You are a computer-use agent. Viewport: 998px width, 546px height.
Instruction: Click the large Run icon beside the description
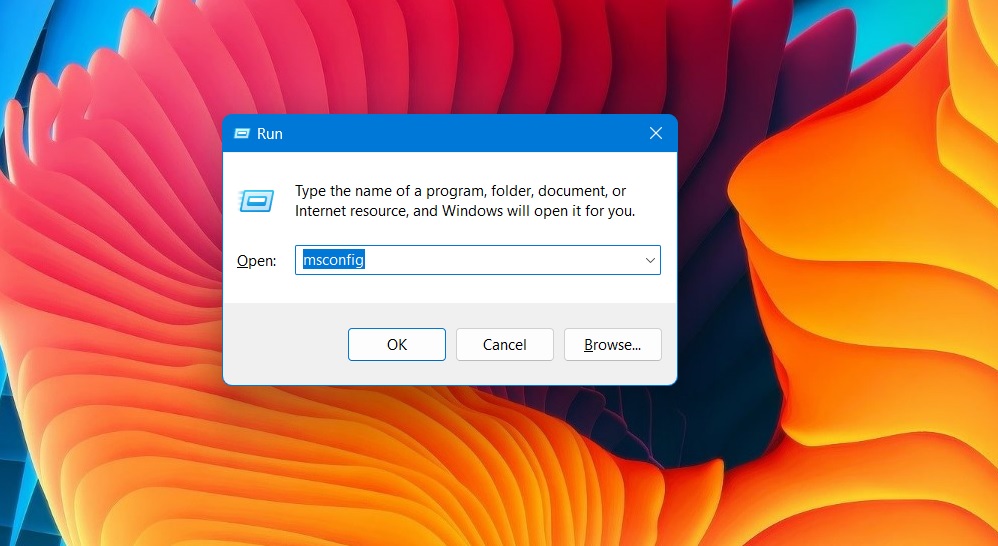click(x=256, y=201)
